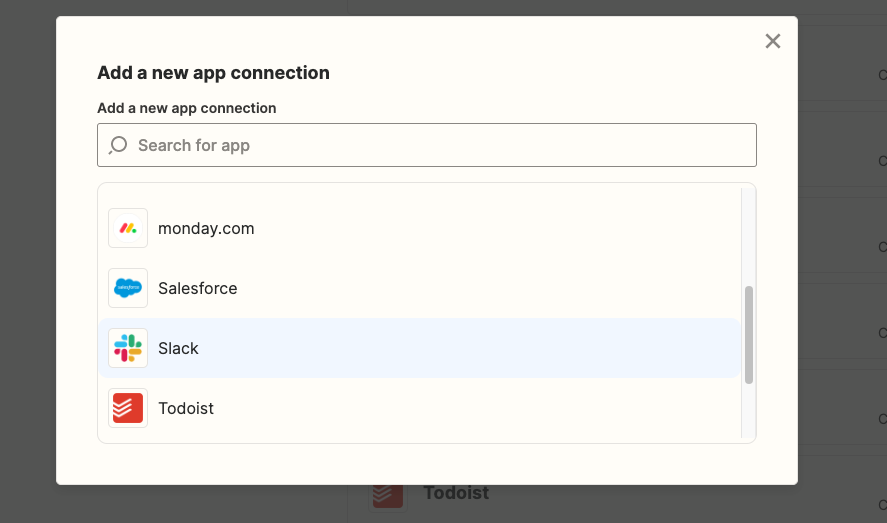Click the Todoist logo in the app list
This screenshot has height=523, width=887.
point(128,408)
